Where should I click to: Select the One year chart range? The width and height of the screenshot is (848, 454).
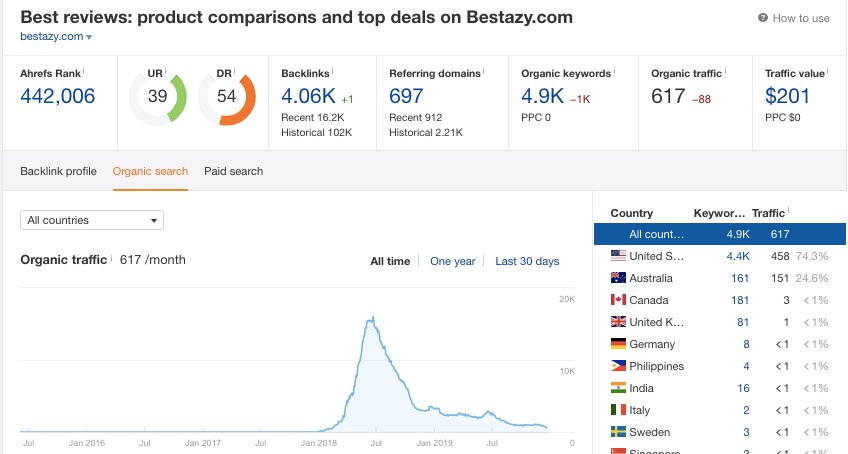pyautogui.click(x=453, y=261)
